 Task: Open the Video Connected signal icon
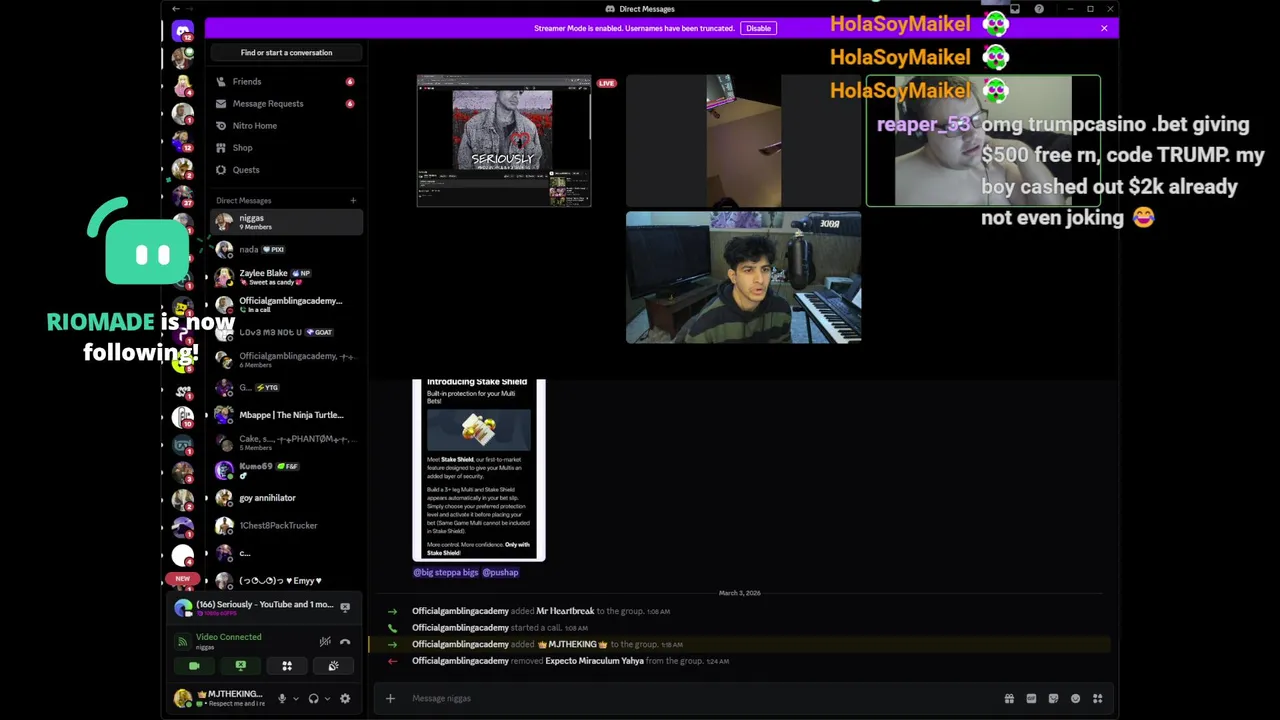pos(182,642)
